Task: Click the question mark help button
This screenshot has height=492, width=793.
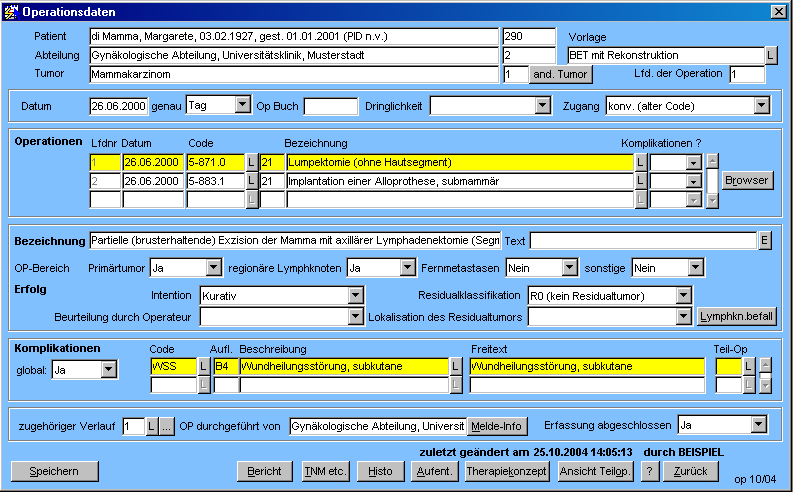Action: 649,471
